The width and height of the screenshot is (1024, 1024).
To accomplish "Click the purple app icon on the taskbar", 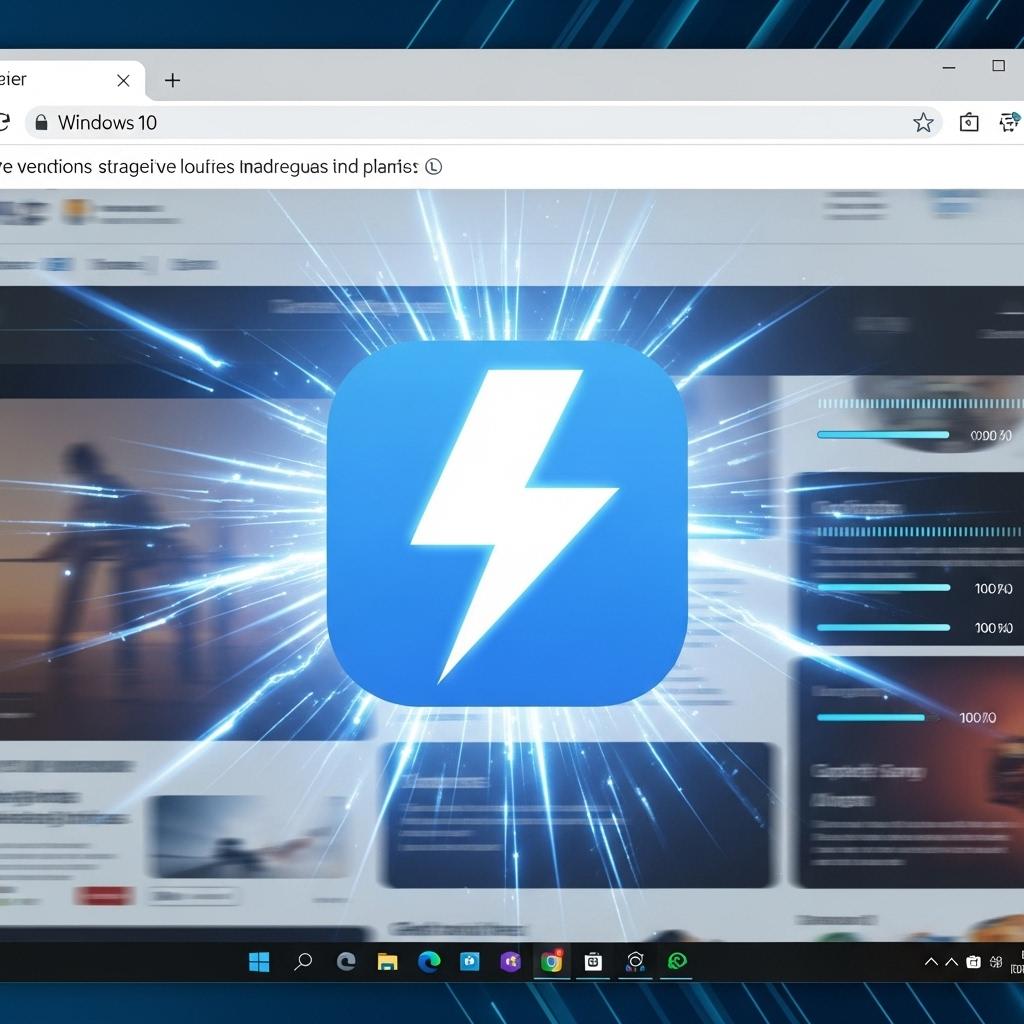I will pyautogui.click(x=509, y=962).
